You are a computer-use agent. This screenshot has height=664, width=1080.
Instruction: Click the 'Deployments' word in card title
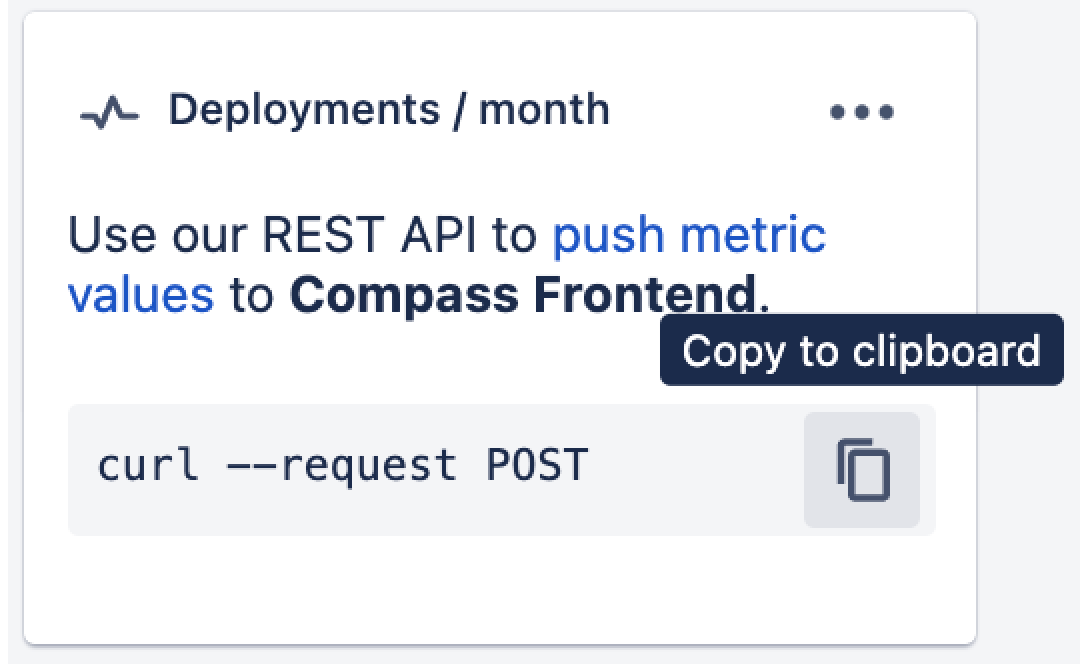point(304,109)
